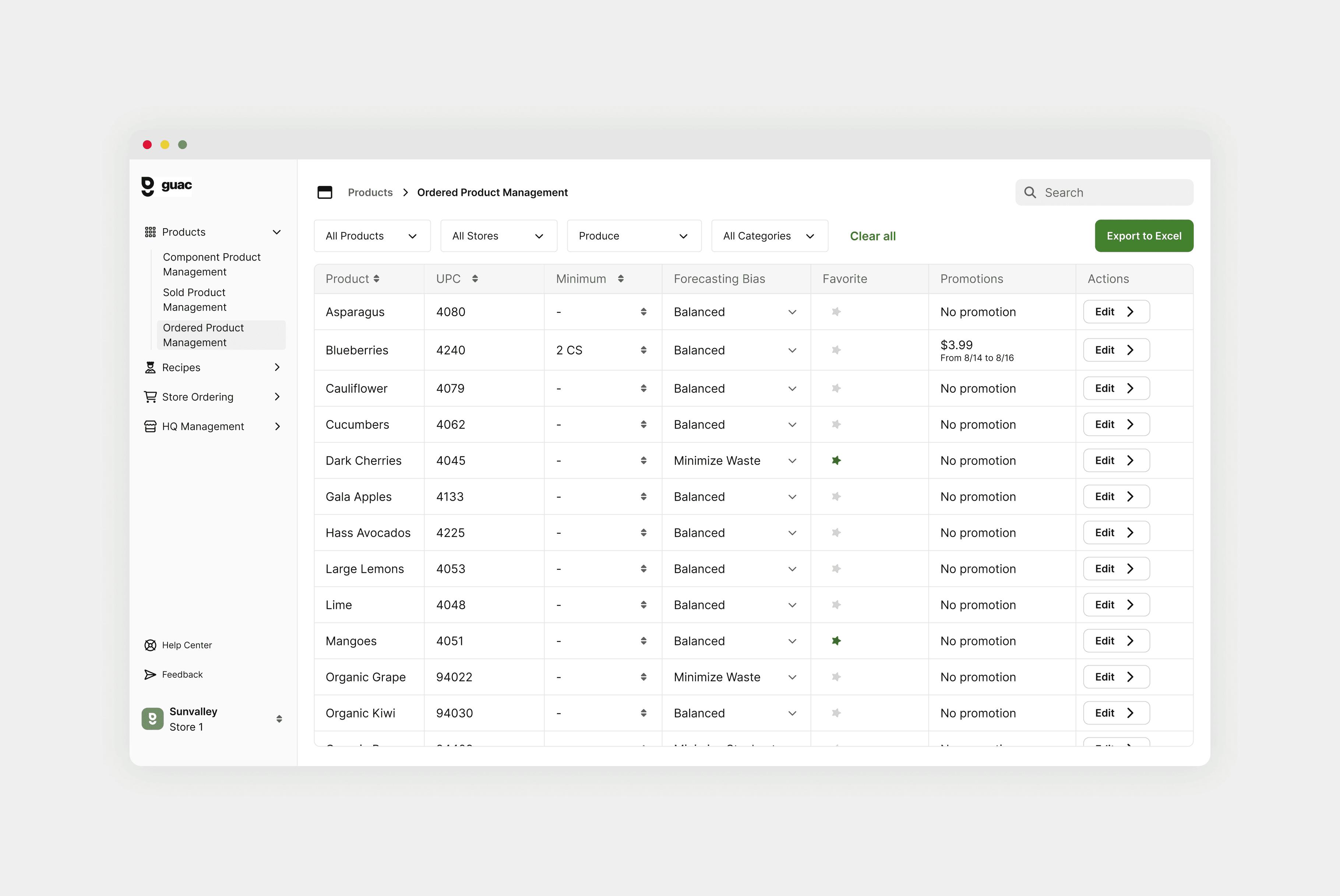Click the Help Center lifebuoy icon

point(150,645)
